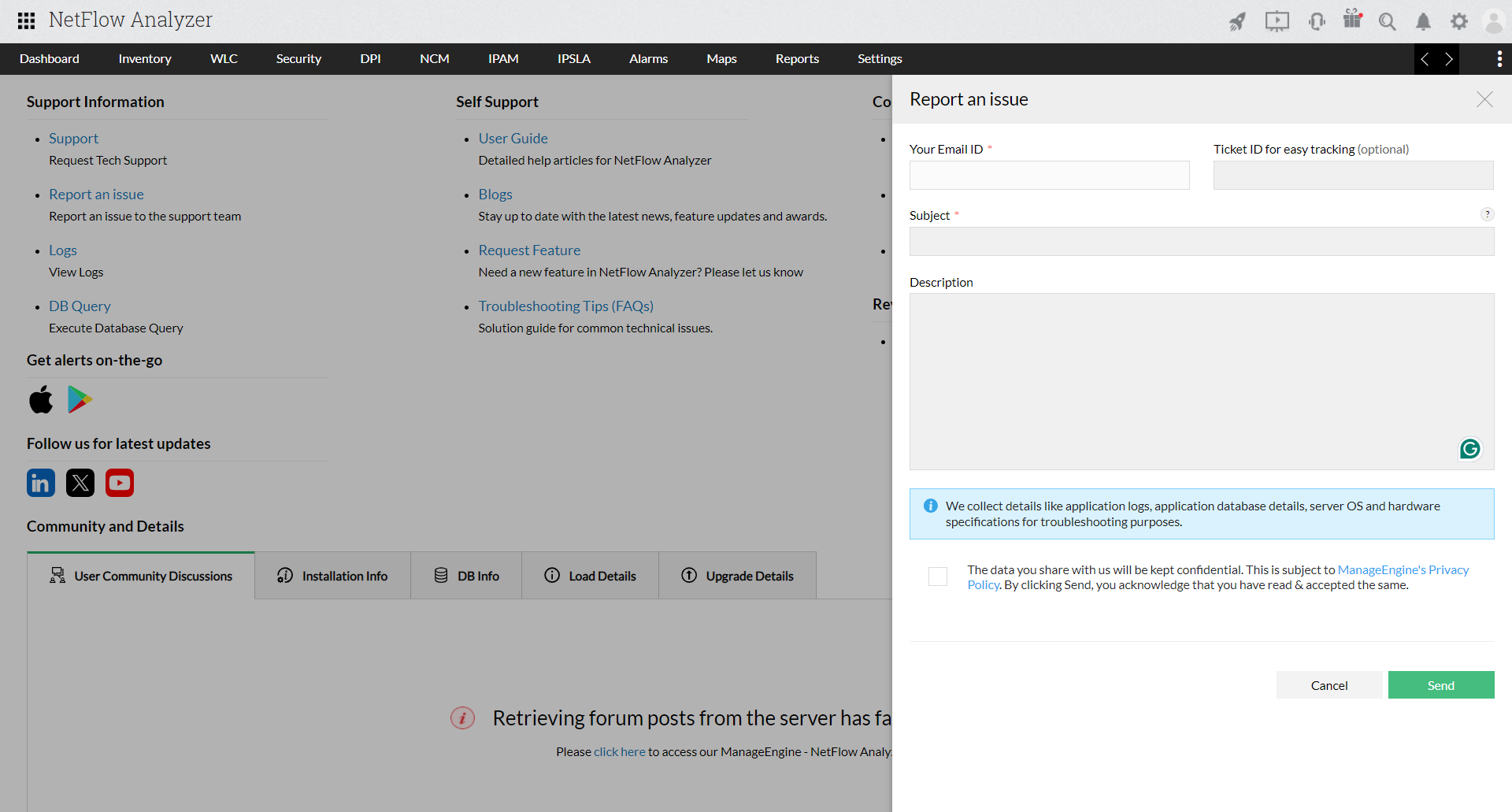Switch to the Installation Info tab

pyautogui.click(x=332, y=576)
